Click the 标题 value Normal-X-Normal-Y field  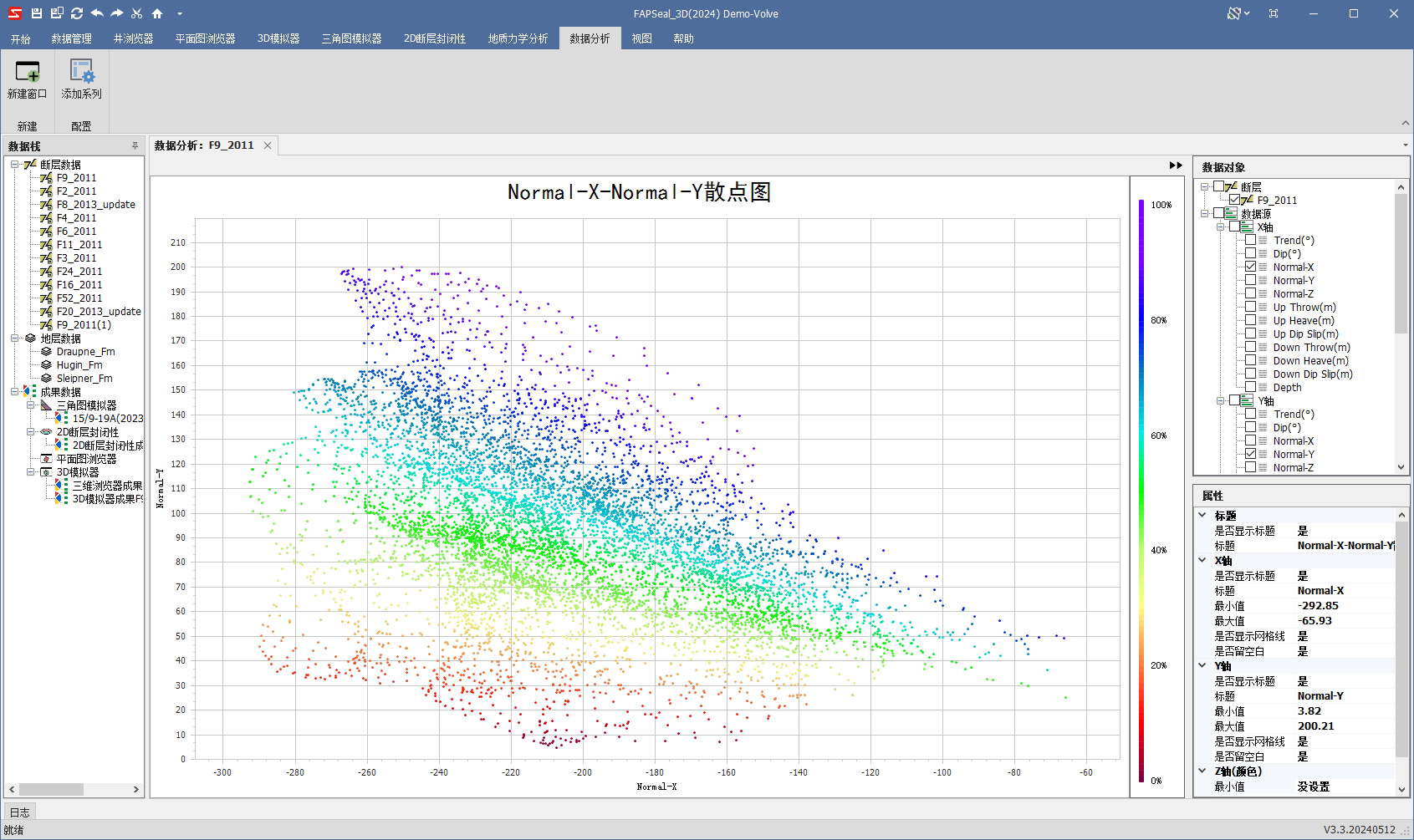pos(1345,545)
